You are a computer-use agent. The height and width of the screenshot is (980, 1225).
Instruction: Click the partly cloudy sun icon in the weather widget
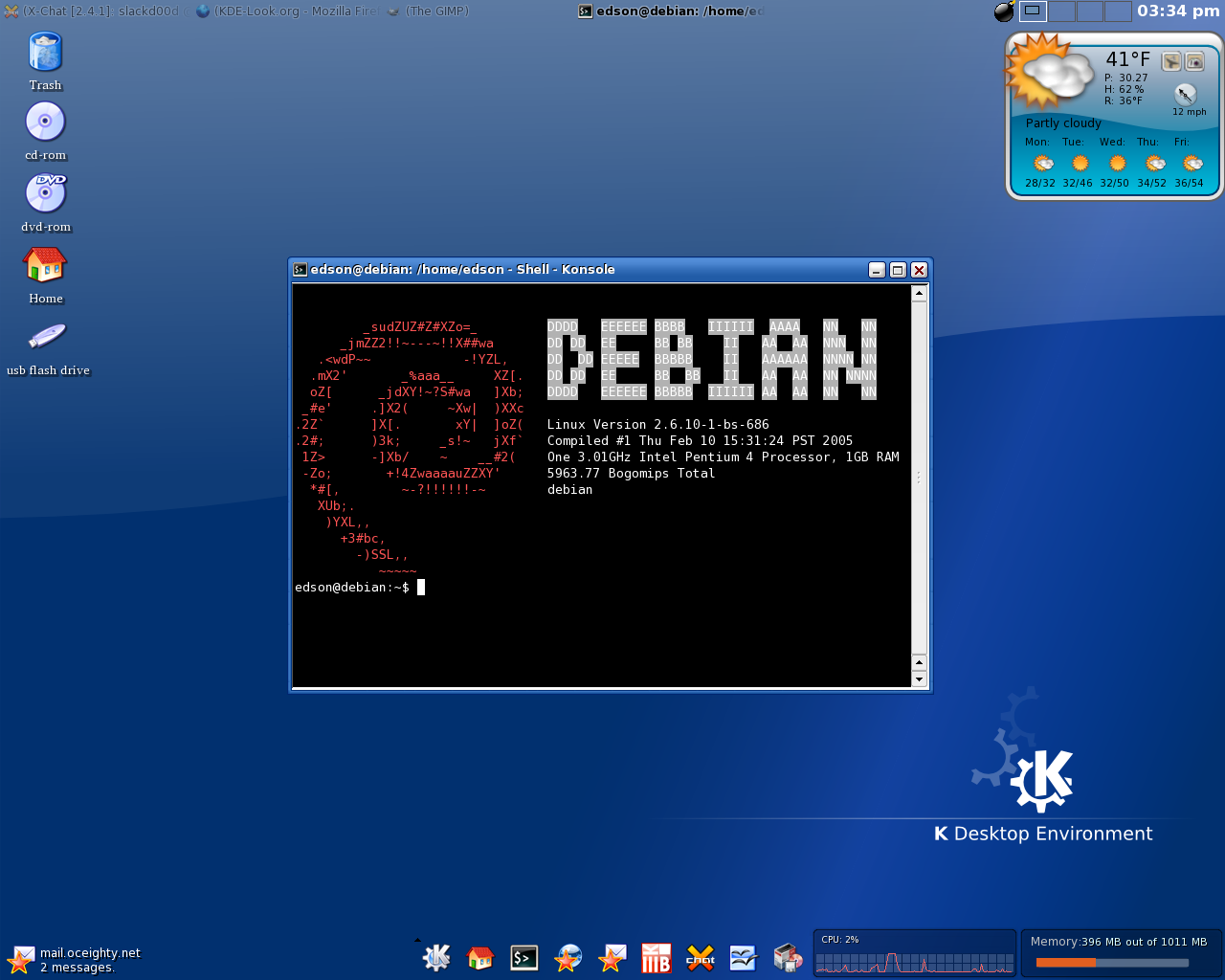click(x=1050, y=73)
